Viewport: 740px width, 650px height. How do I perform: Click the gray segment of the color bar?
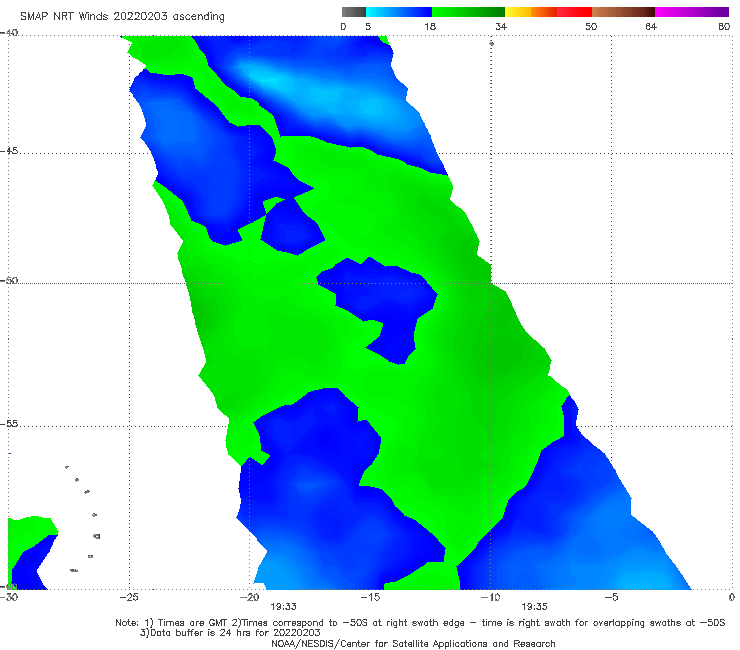pos(354,12)
